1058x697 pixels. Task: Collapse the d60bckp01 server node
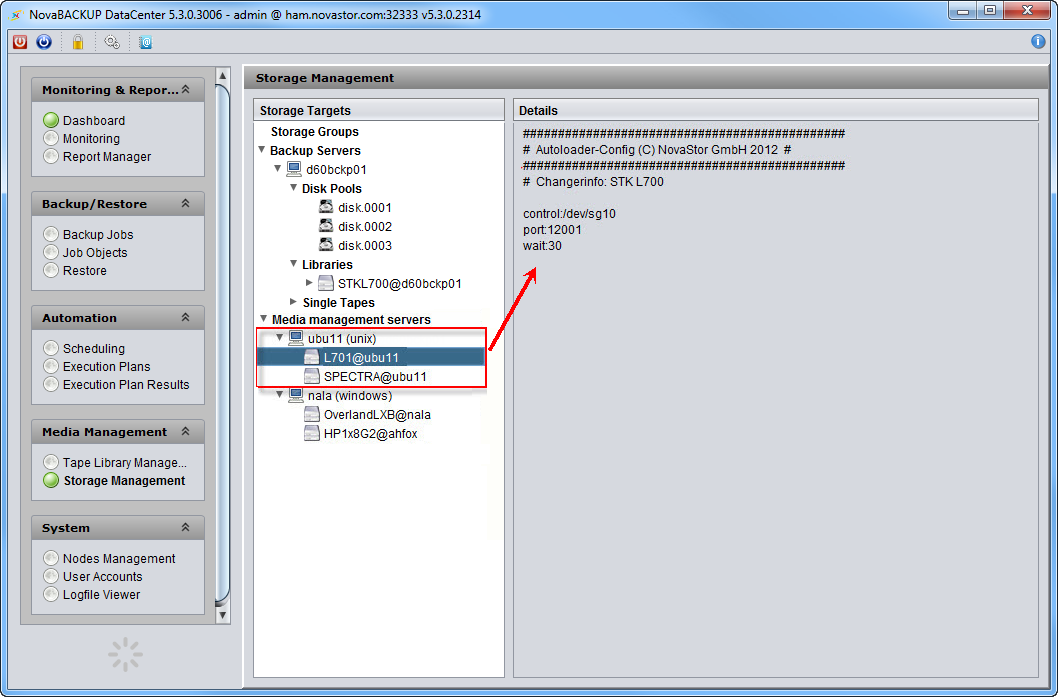tap(277, 169)
